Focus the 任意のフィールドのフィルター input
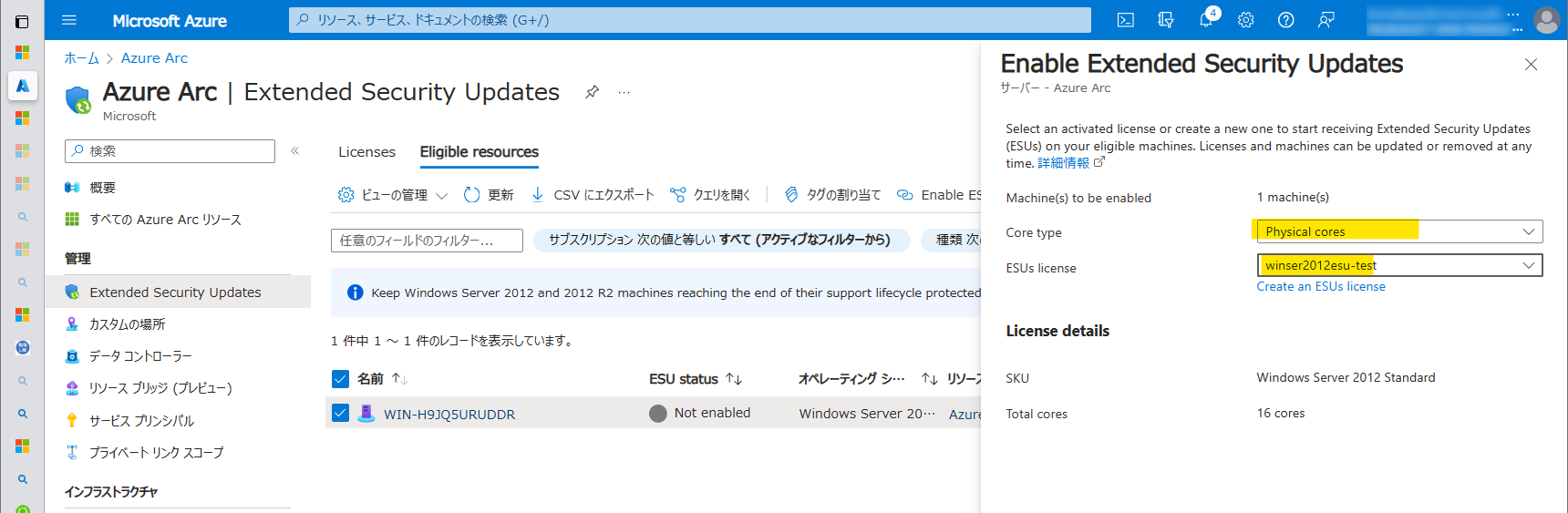 point(427,241)
